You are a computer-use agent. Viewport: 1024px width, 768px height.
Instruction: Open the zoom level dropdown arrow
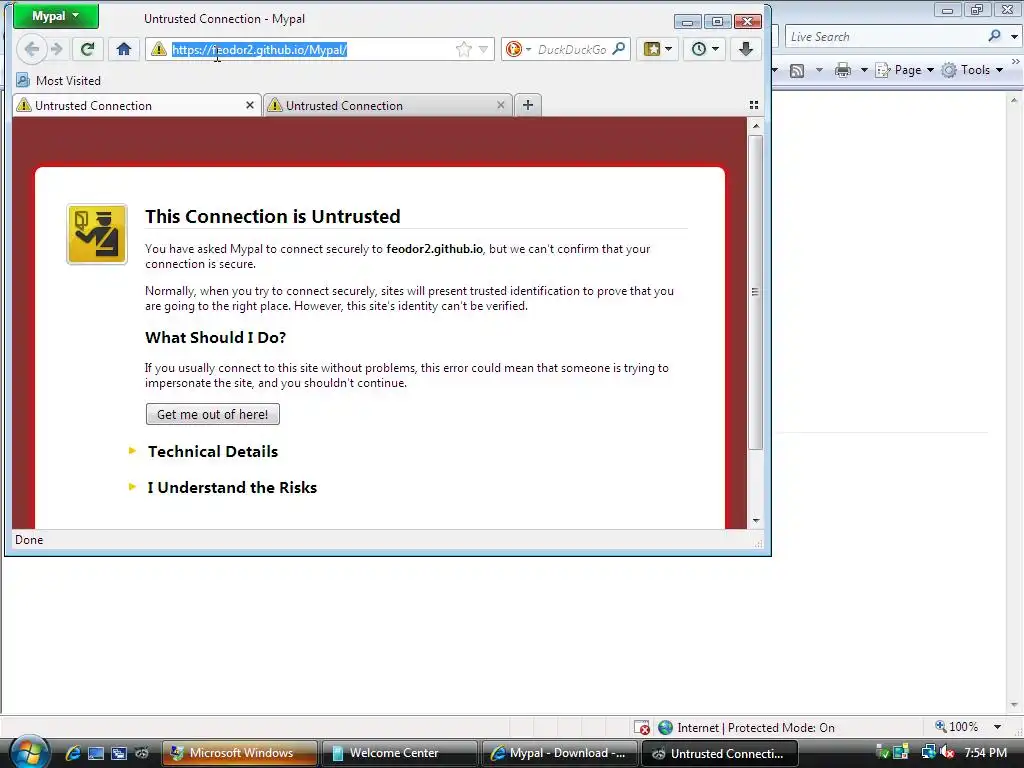pos(997,727)
